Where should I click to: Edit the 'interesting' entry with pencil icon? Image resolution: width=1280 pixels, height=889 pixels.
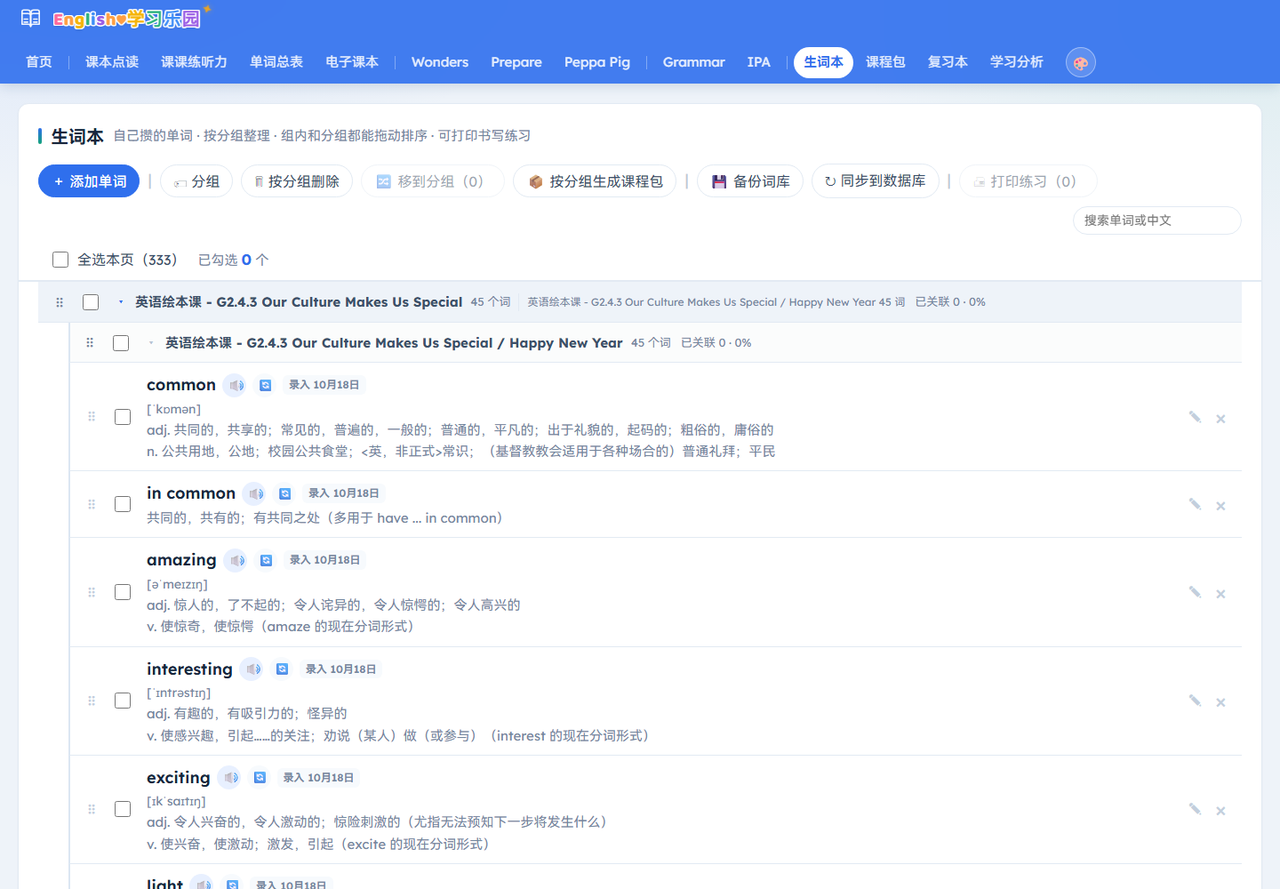[x=1194, y=701]
